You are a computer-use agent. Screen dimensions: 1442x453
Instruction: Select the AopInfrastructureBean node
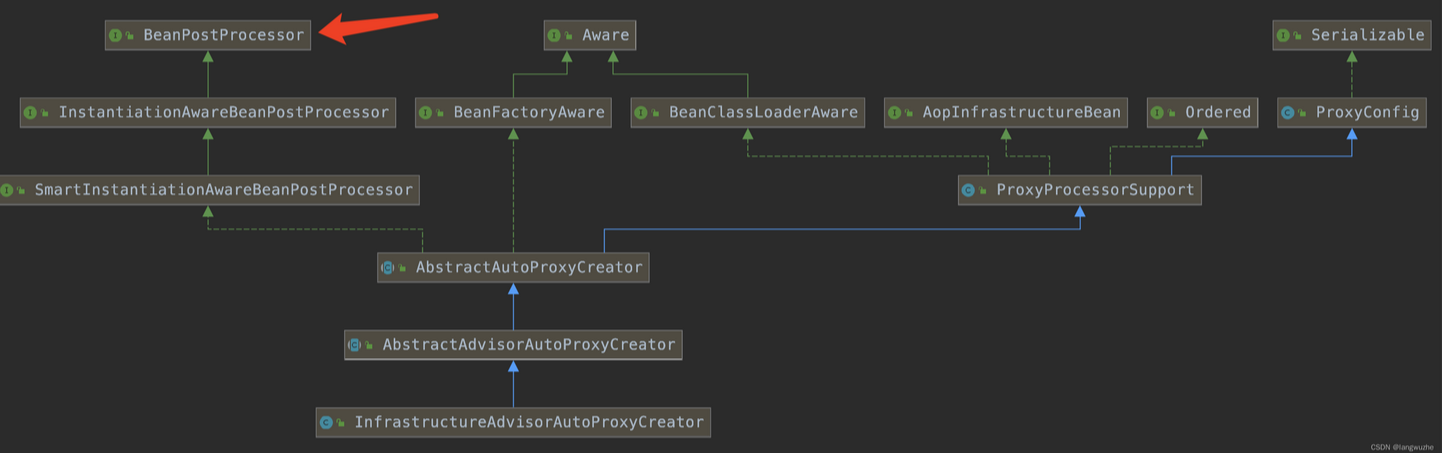pos(1006,112)
